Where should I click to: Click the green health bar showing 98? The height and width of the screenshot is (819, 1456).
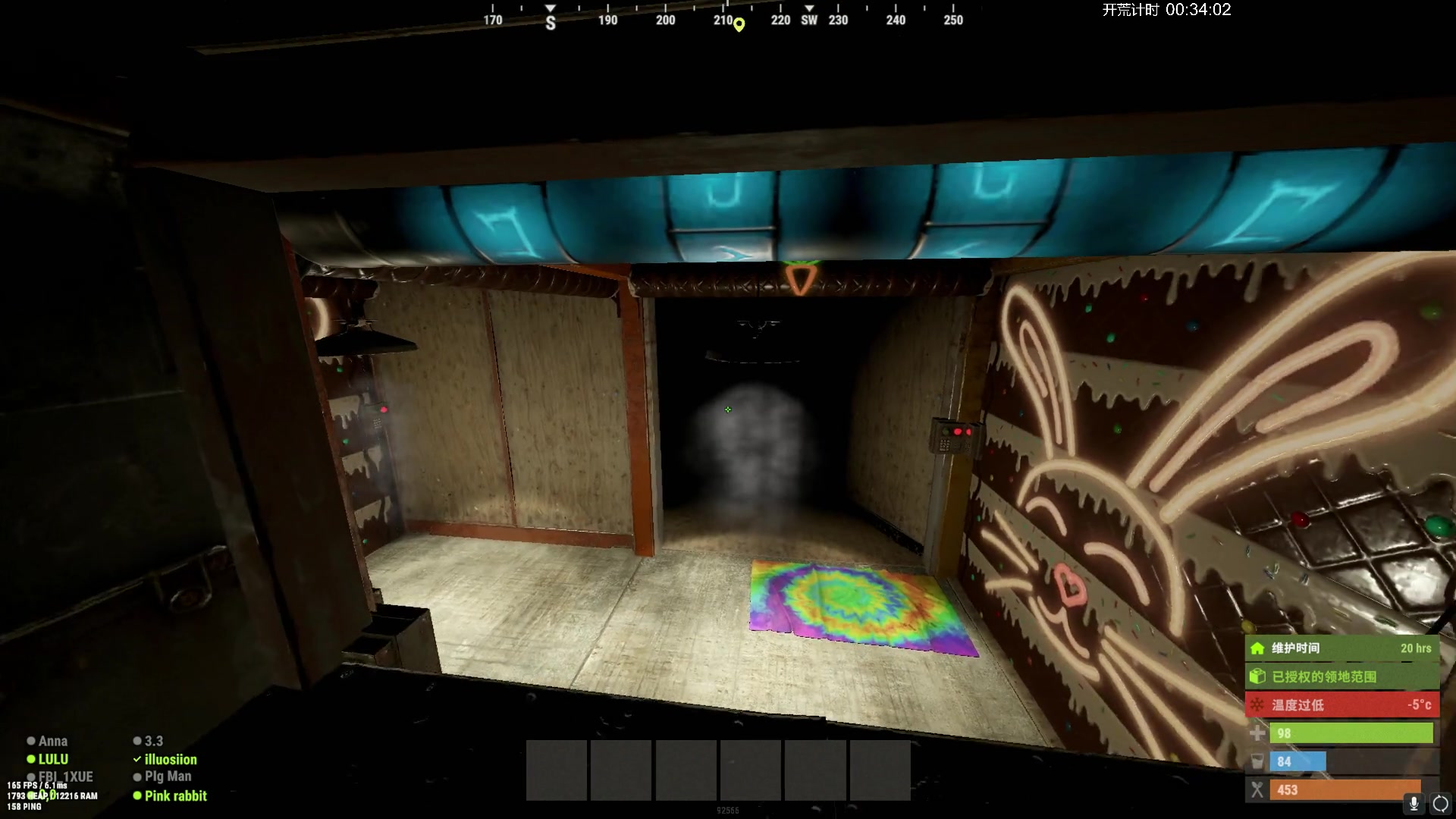[1351, 733]
